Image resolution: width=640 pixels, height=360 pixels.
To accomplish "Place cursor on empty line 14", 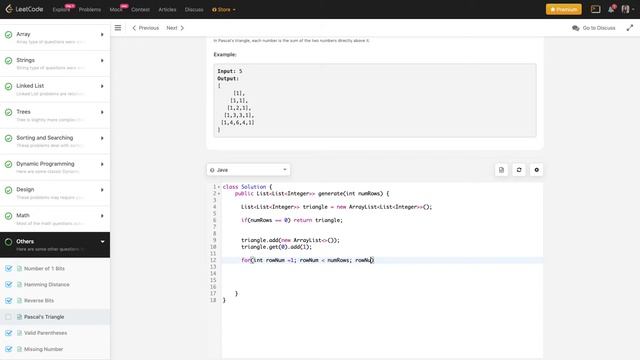I will [382, 273].
